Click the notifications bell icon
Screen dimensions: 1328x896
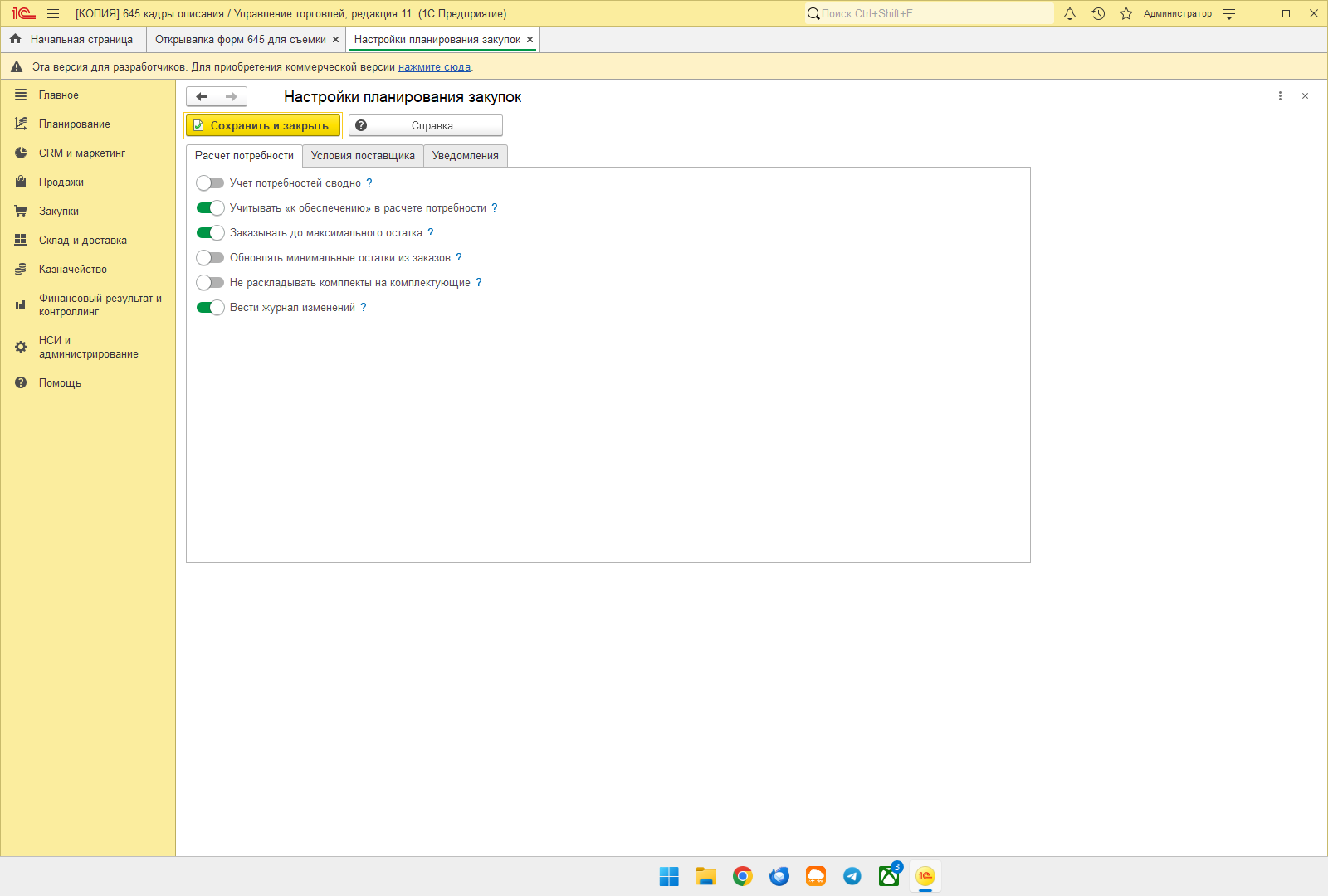[x=1070, y=13]
